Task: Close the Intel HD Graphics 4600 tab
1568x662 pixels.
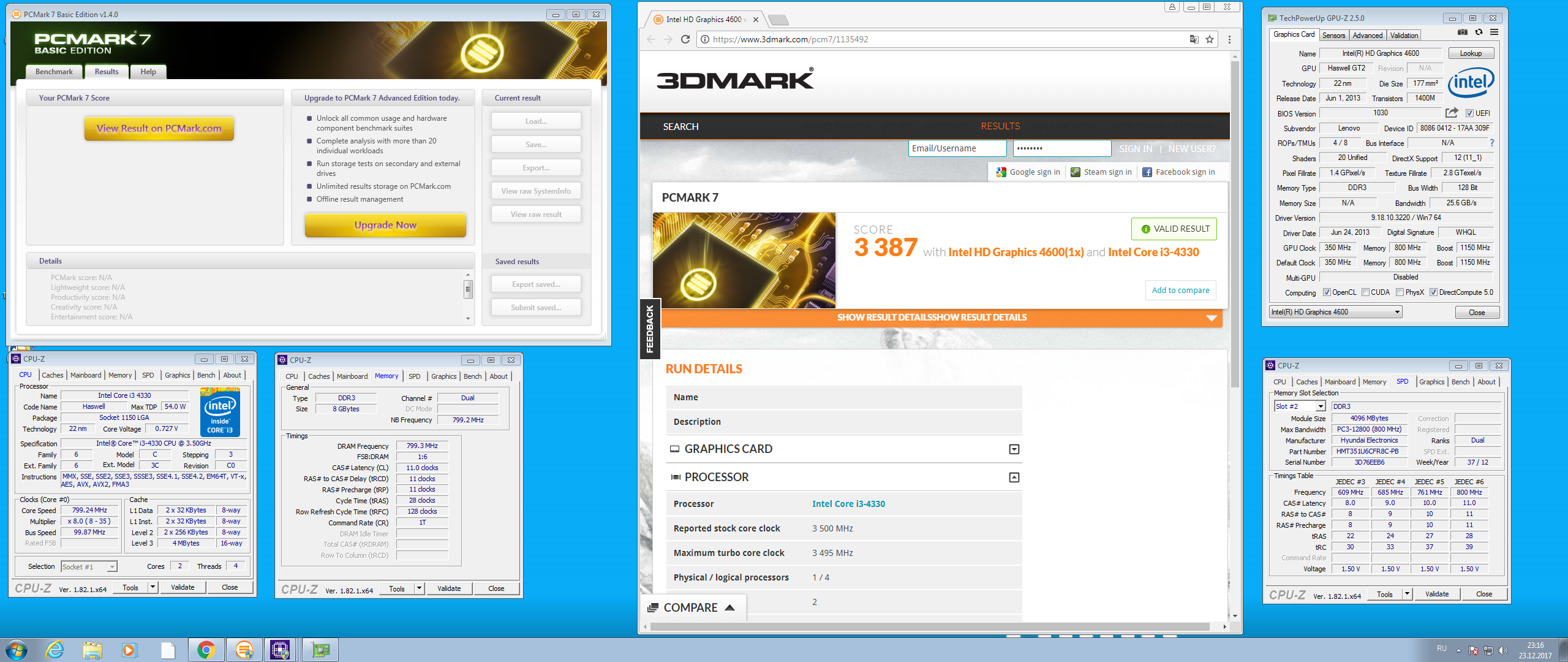Action: point(756,20)
